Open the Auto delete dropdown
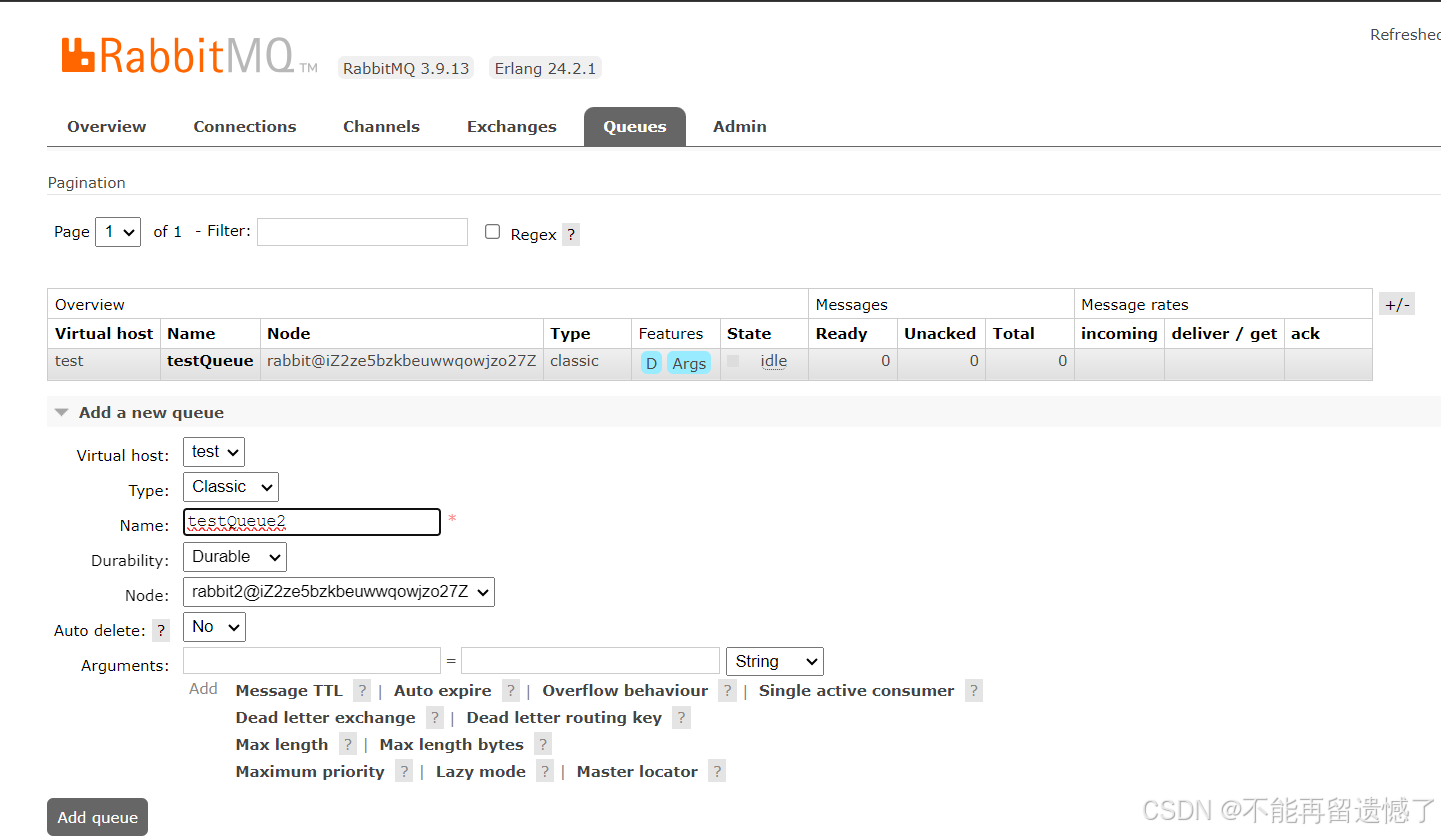The image size is (1441, 836). pyautogui.click(x=214, y=627)
